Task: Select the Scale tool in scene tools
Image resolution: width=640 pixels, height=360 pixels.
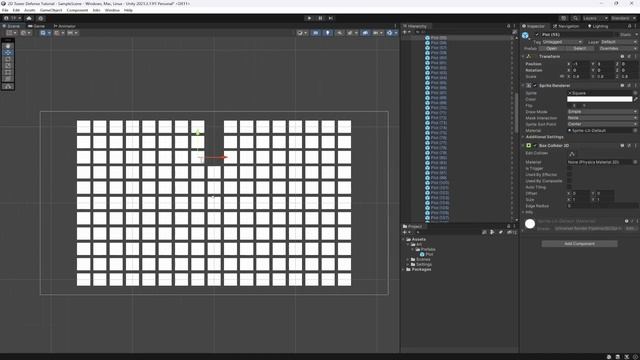Action: coord(8,66)
